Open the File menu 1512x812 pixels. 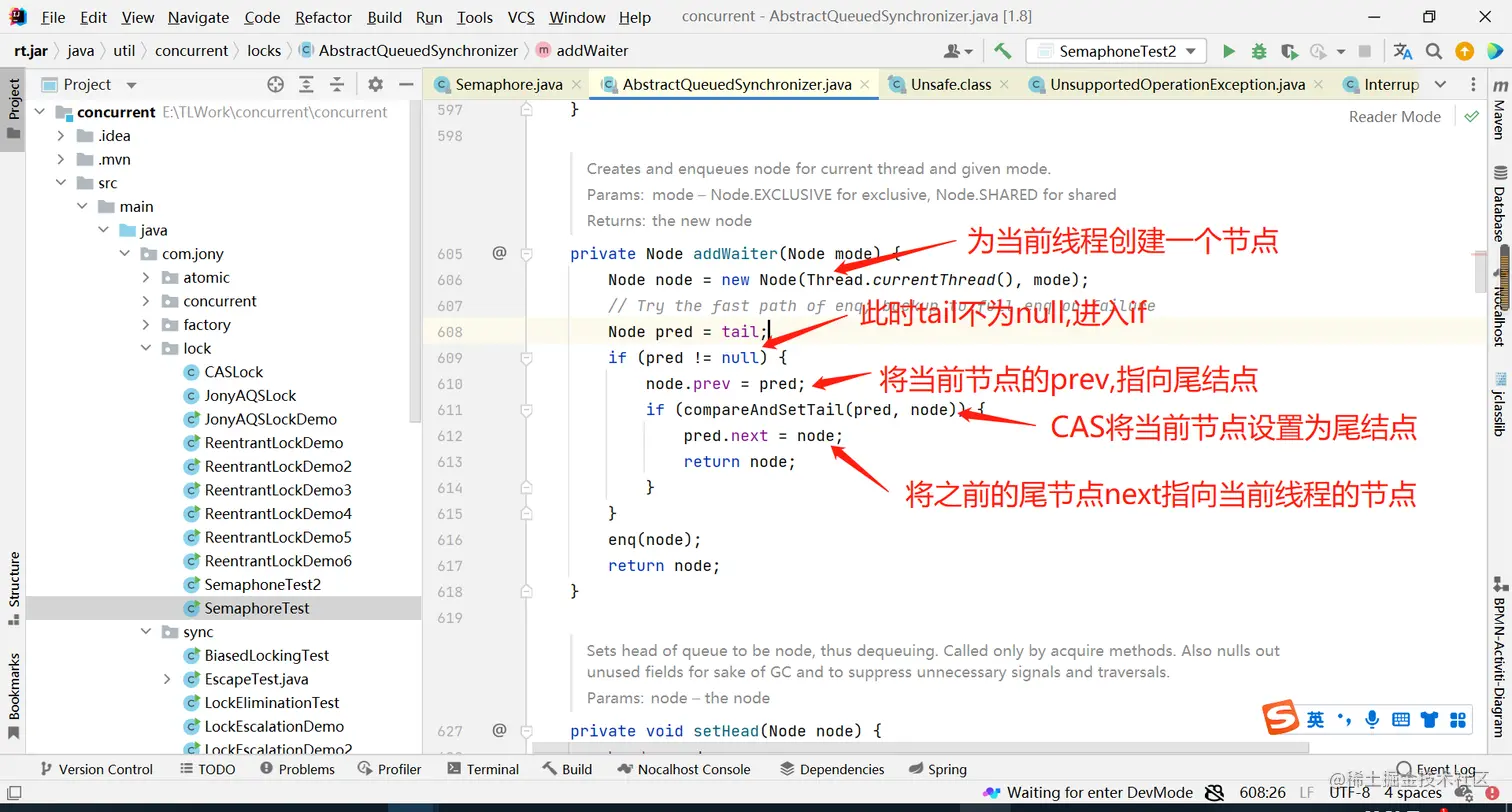(x=53, y=17)
